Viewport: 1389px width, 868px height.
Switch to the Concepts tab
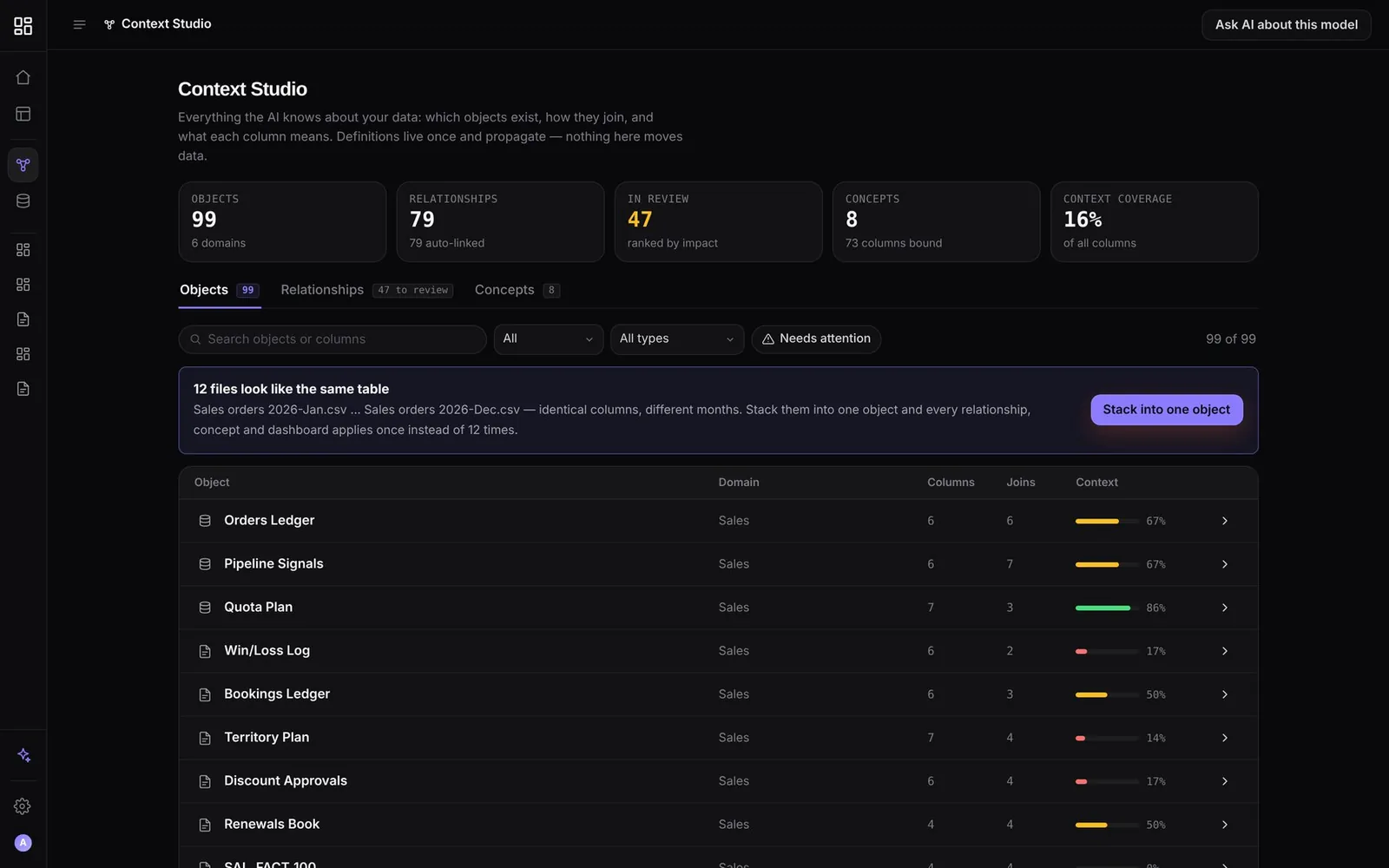517,290
